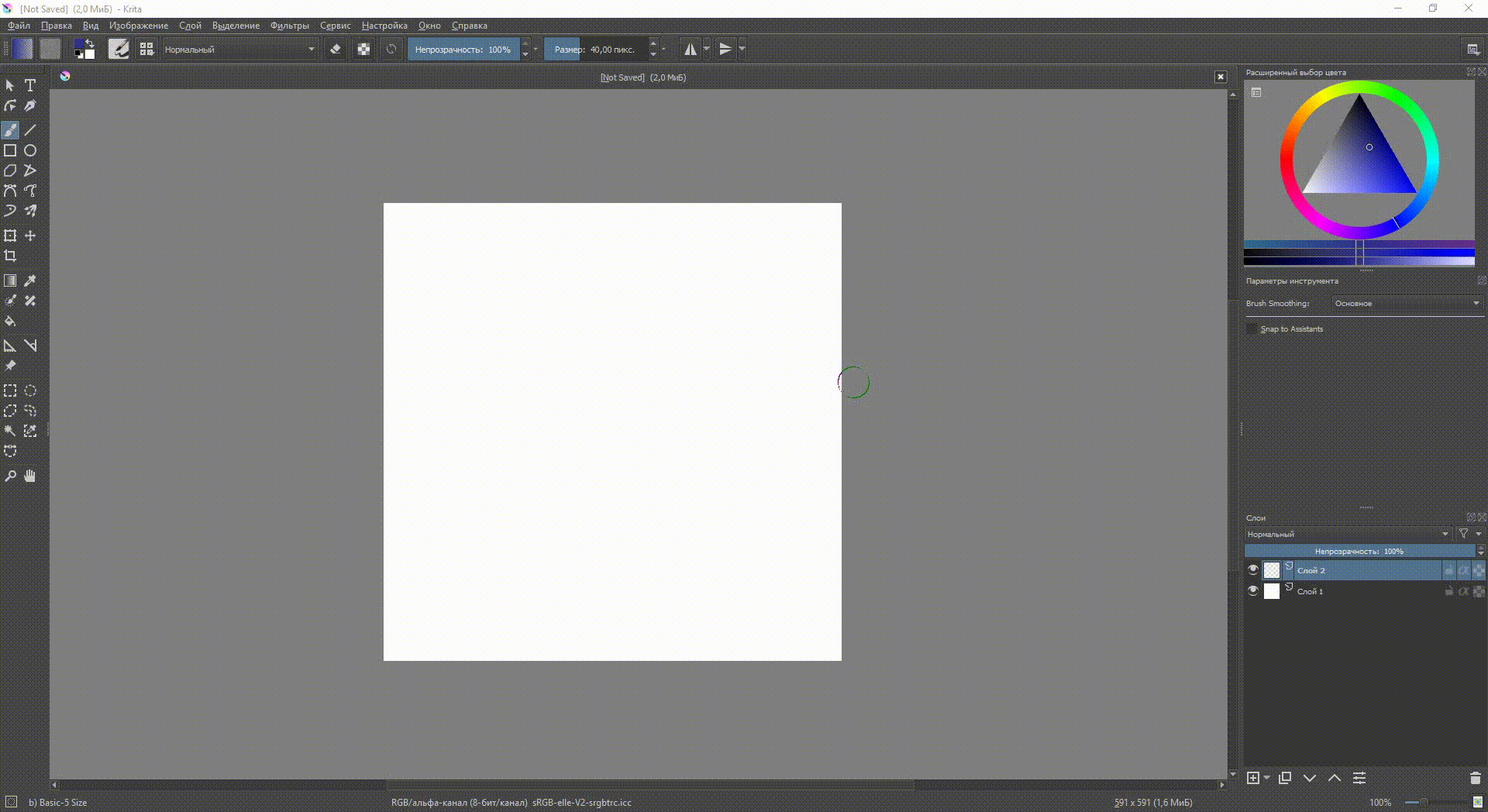
Task: Open the Фильтры menu
Action: pyautogui.click(x=290, y=26)
